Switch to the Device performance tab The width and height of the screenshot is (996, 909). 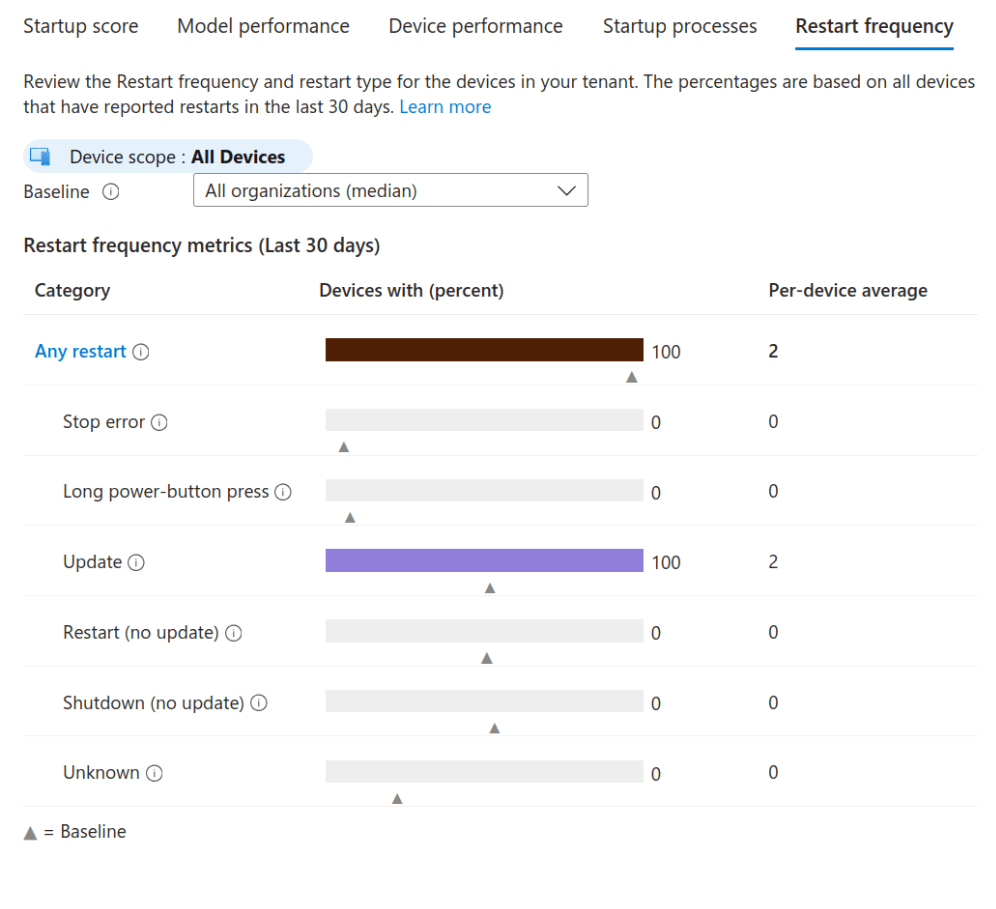click(475, 26)
